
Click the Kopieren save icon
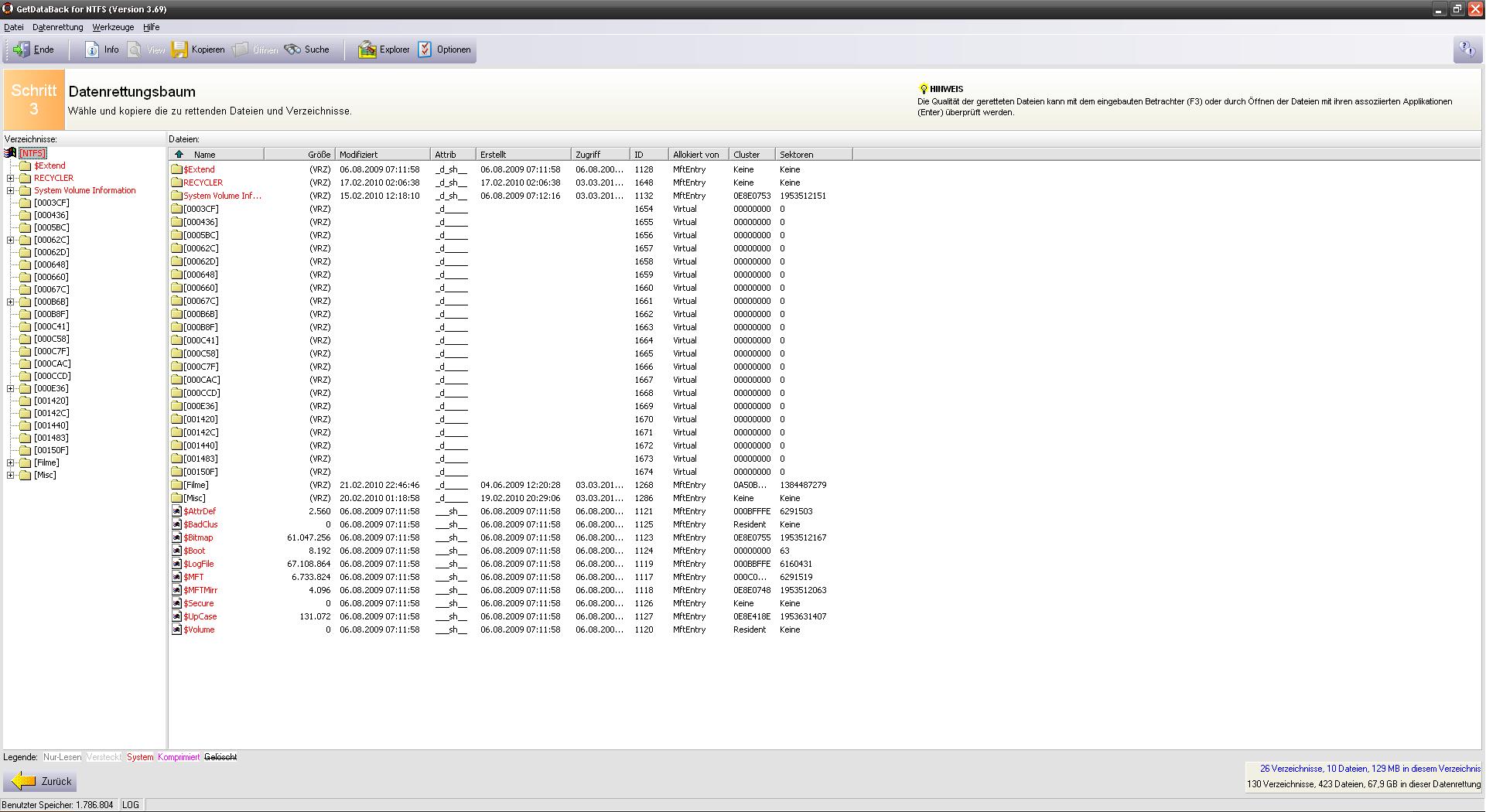coord(179,49)
